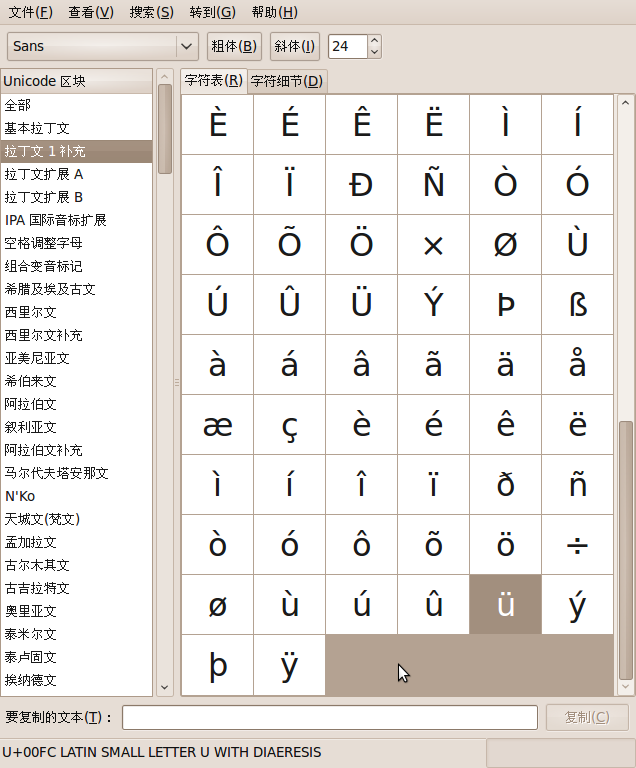Image resolution: width=636 pixels, height=768 pixels.
Task: Select 希伯来文 block
Action: click(76, 382)
